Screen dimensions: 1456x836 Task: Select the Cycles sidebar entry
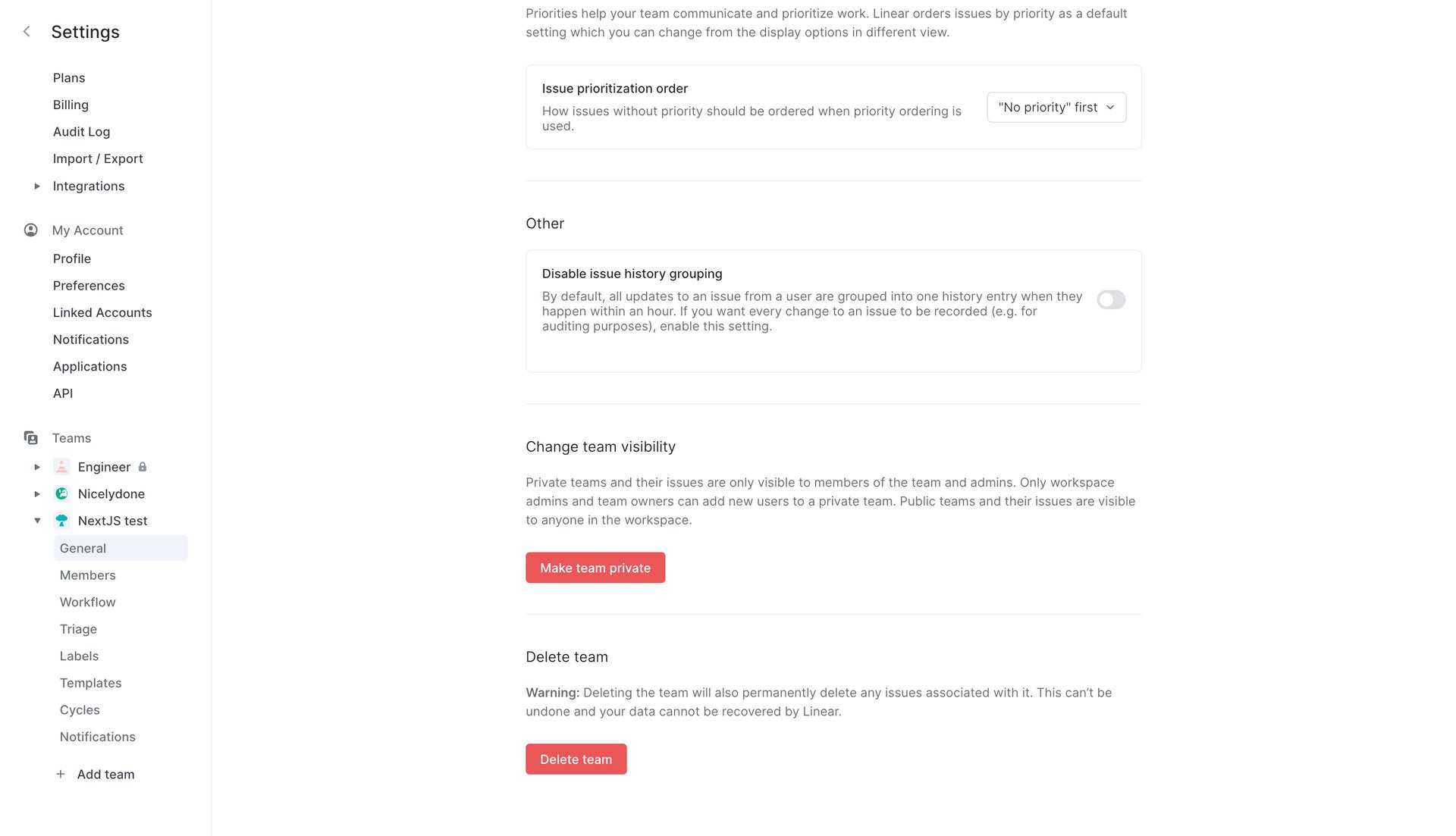pyautogui.click(x=80, y=709)
